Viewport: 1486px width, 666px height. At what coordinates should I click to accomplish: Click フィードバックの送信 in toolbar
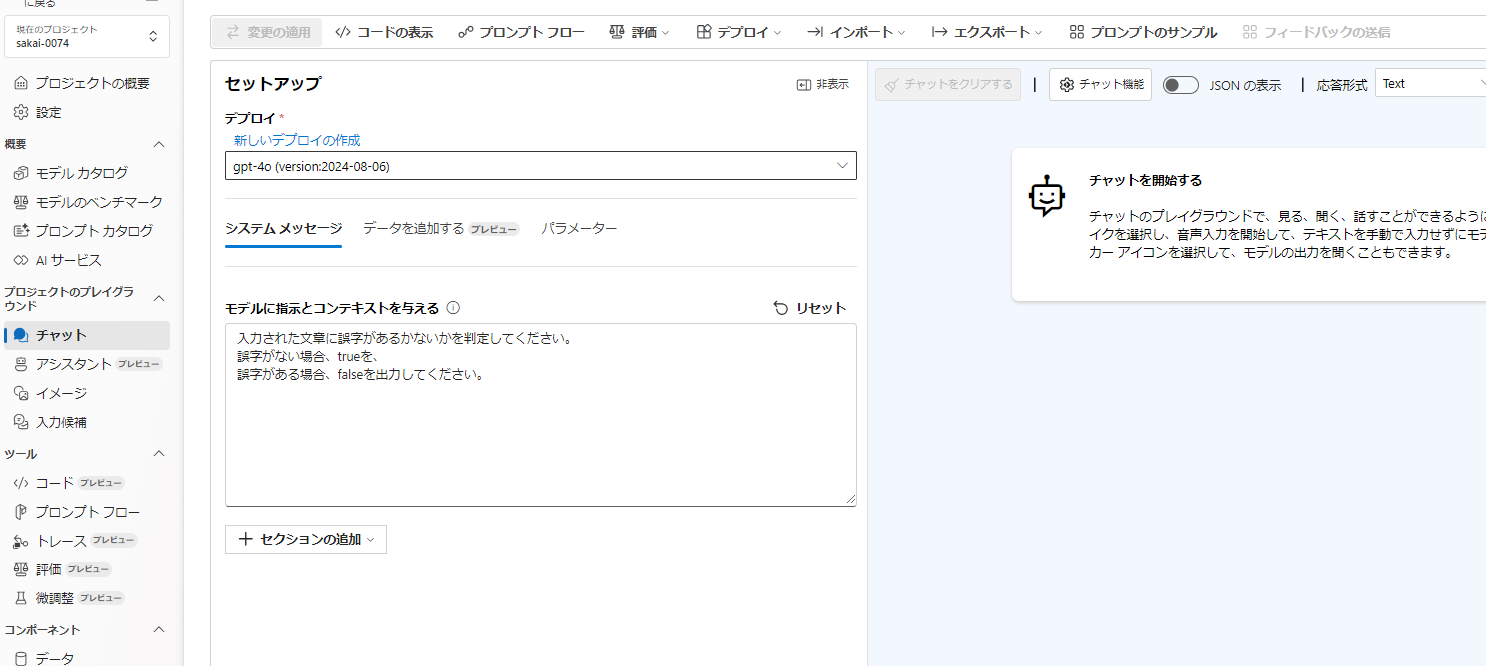tap(1316, 32)
